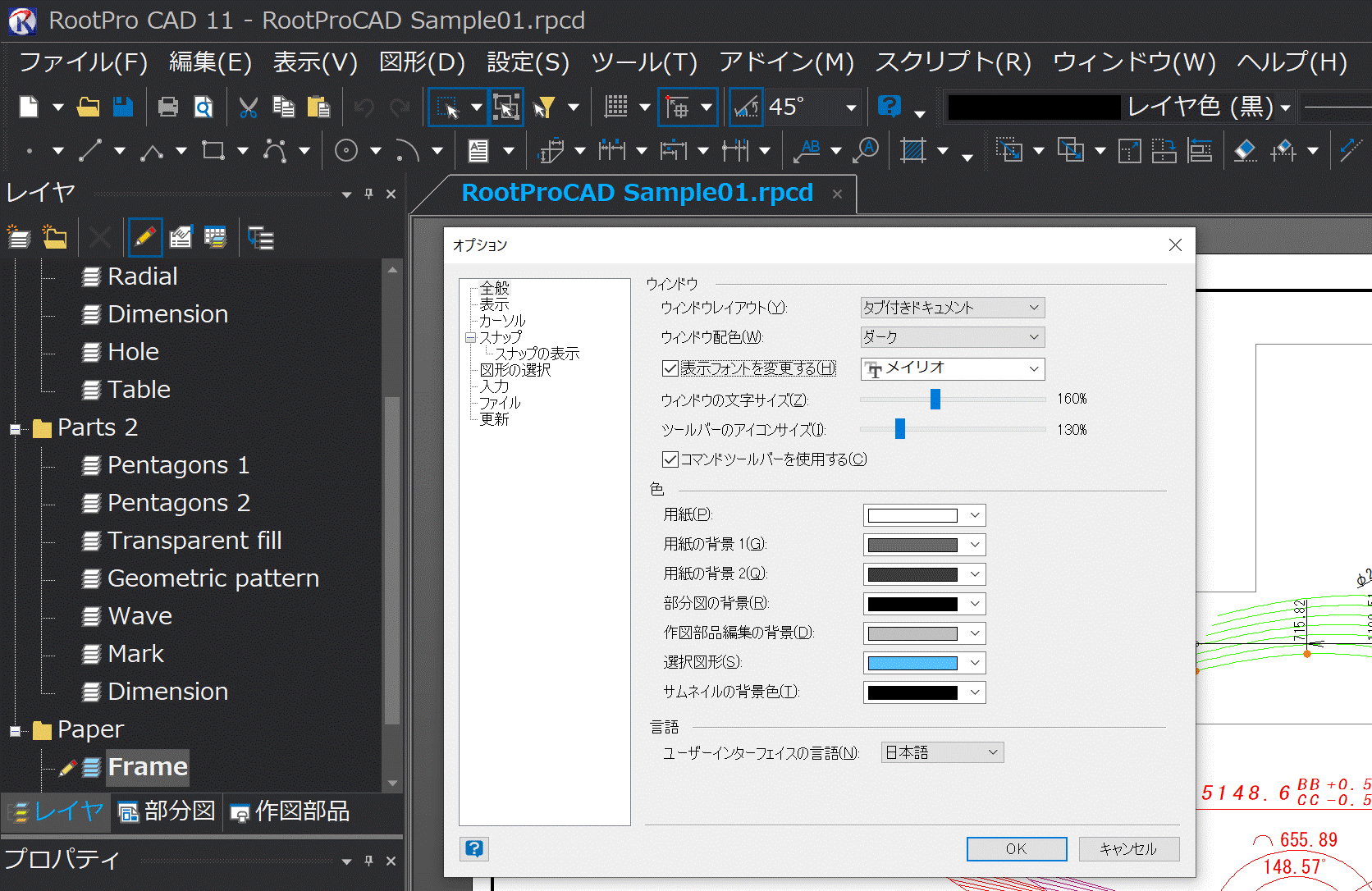Toggle the point drawing tool

coord(29,150)
